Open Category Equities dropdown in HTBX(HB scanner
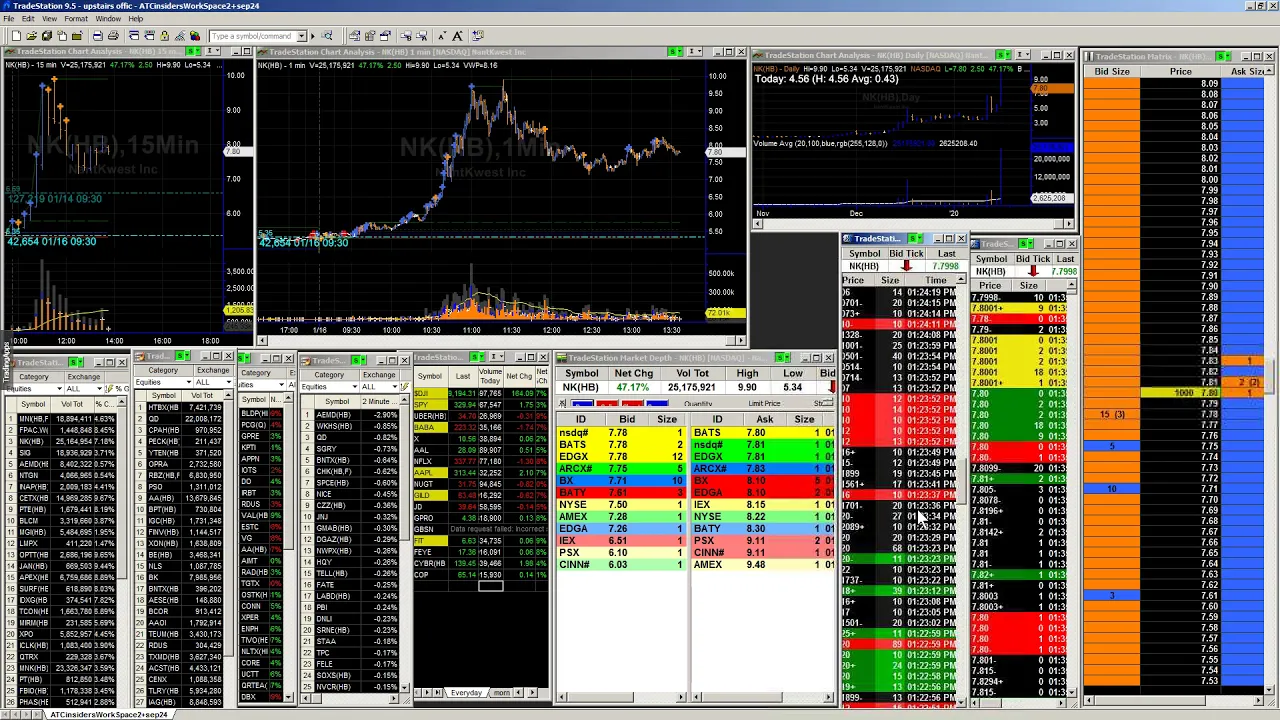This screenshot has width=1280, height=720. pos(188,382)
